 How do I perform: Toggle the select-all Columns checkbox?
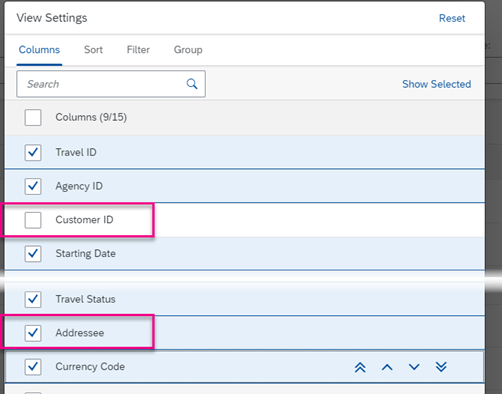(x=33, y=117)
